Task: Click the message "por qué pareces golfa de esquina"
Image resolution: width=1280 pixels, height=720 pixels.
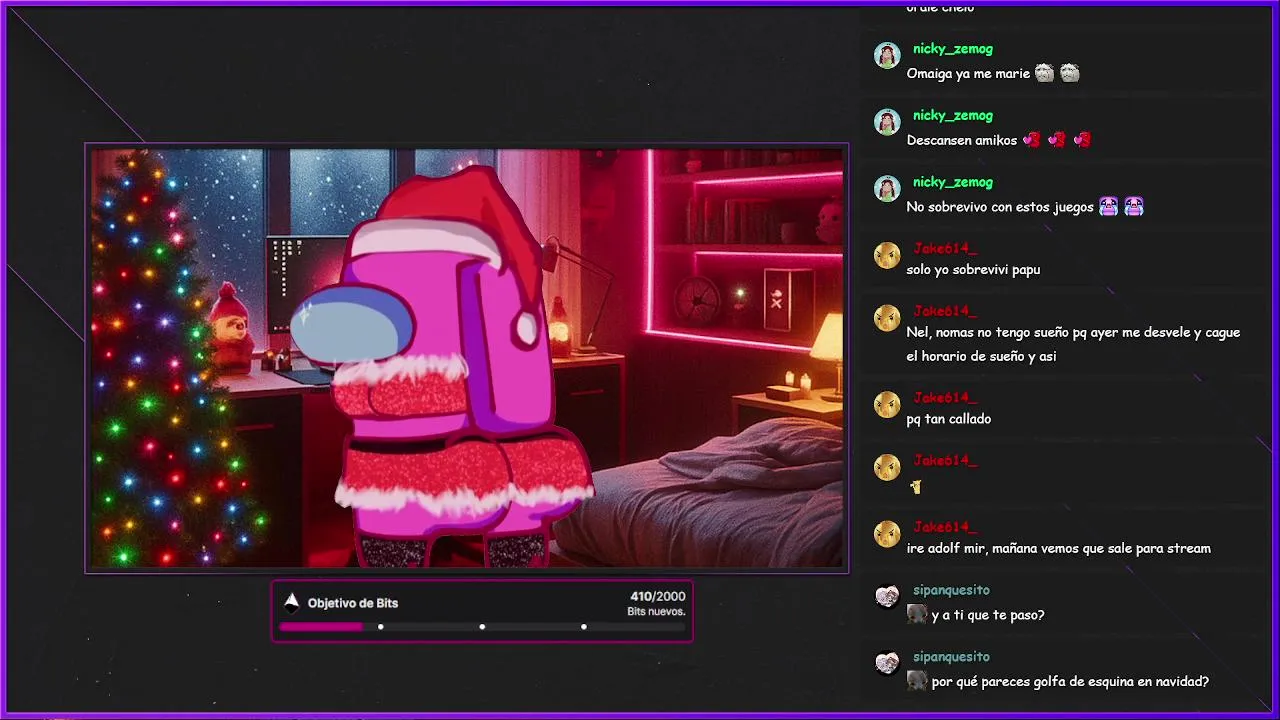Action: click(1070, 682)
